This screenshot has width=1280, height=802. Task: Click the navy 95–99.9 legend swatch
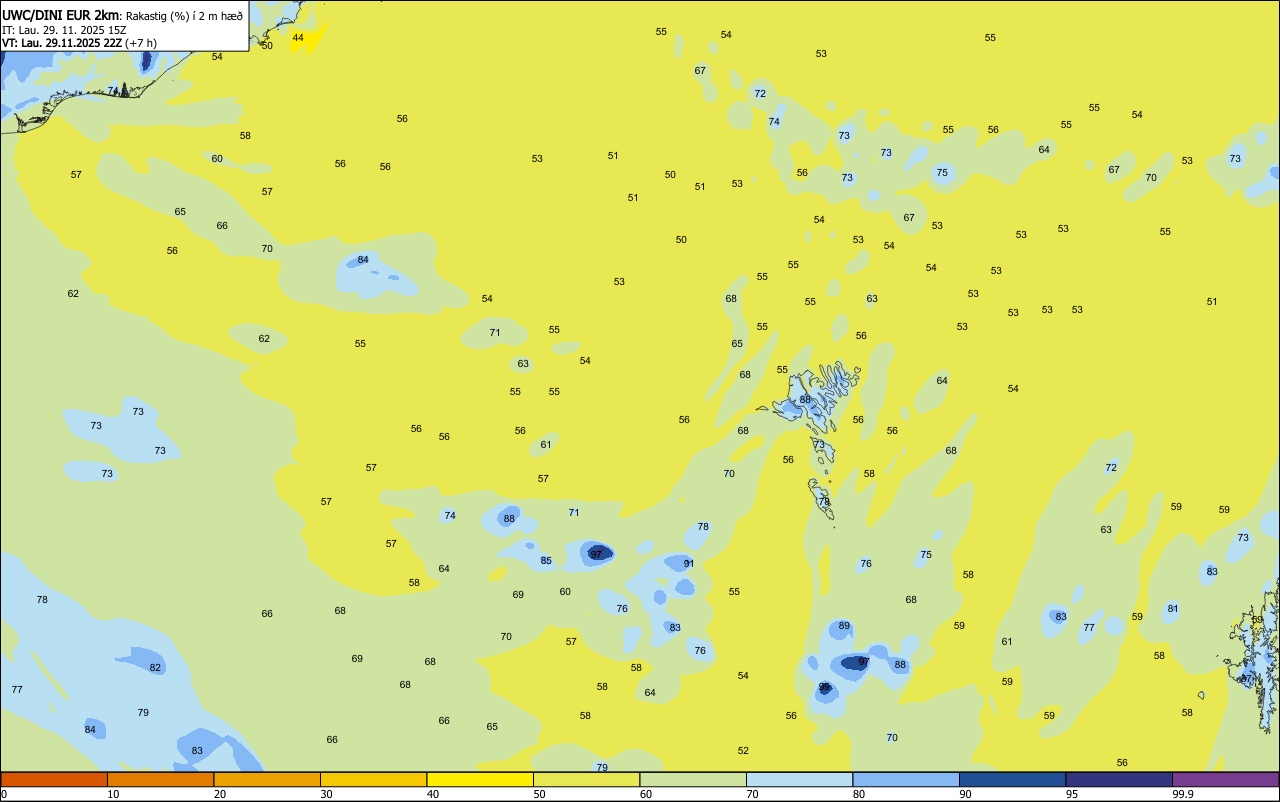[x=1119, y=779]
